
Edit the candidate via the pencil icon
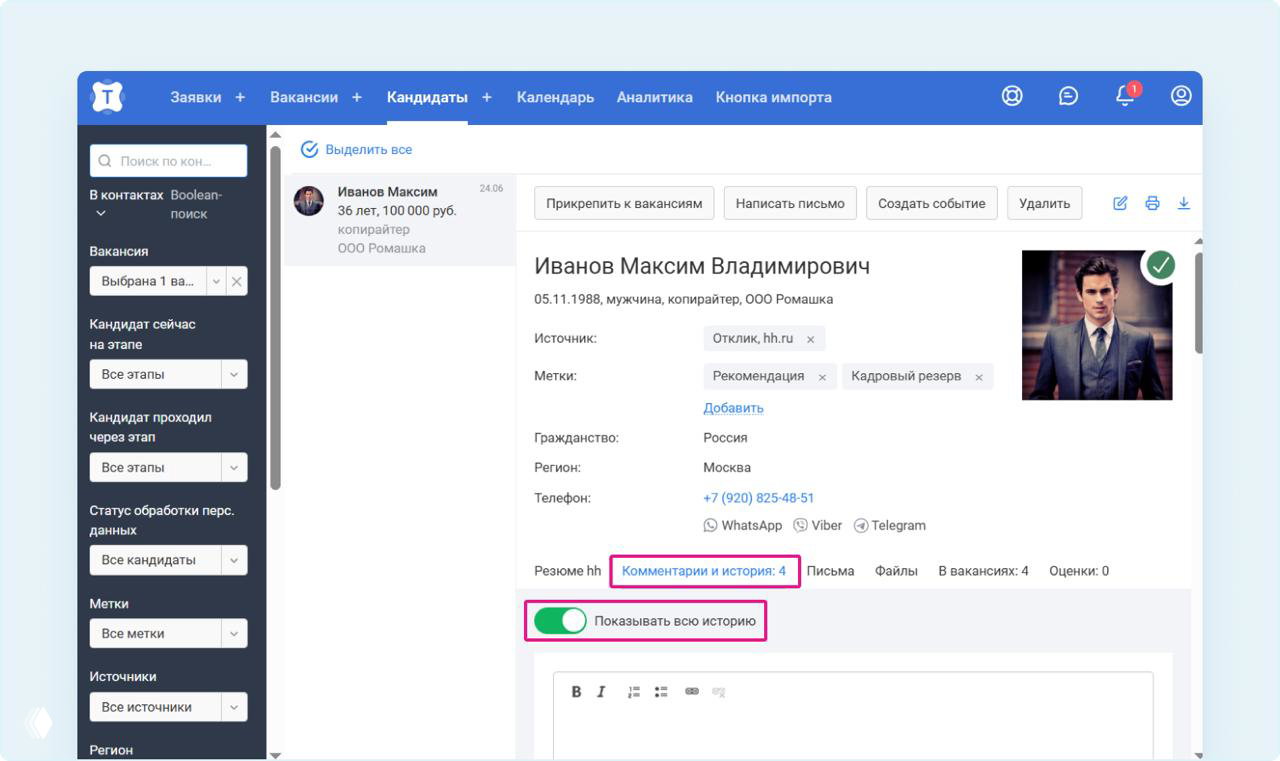tap(1120, 202)
